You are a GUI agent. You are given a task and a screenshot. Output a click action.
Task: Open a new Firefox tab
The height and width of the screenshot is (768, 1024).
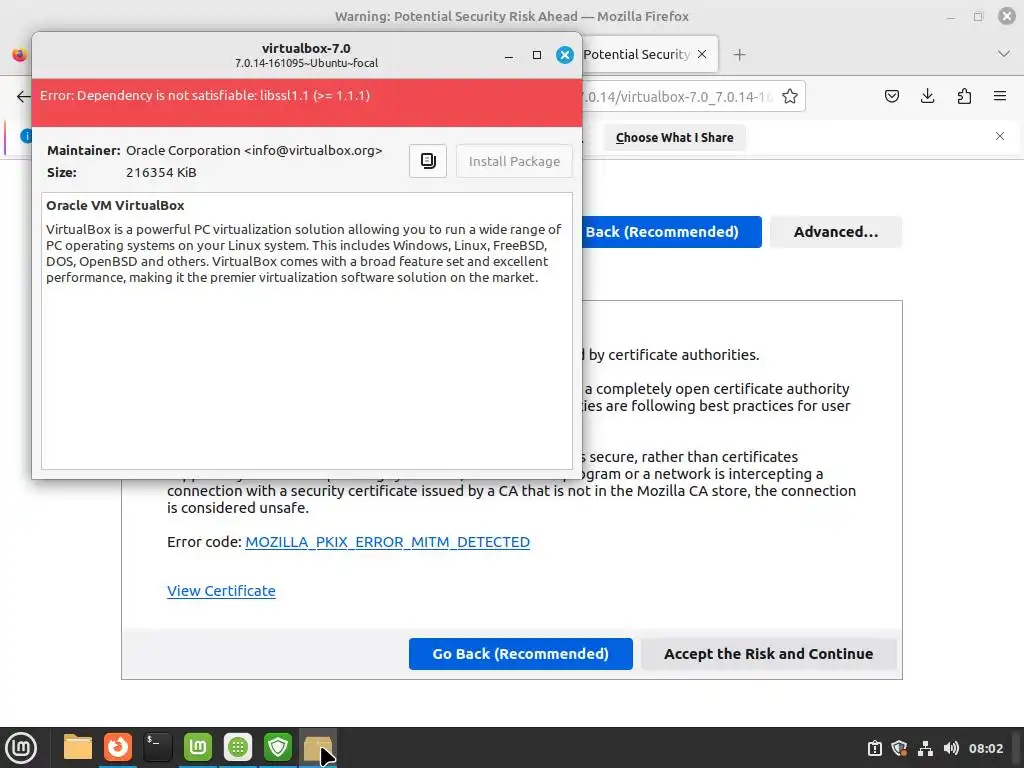(739, 55)
